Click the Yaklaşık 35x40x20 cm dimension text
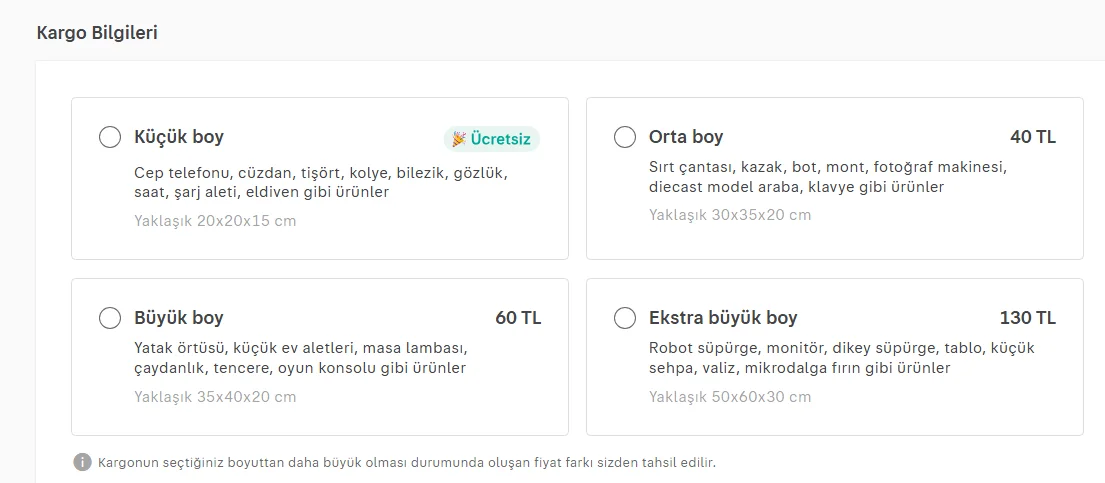Image resolution: width=1105 pixels, height=483 pixels. (215, 397)
